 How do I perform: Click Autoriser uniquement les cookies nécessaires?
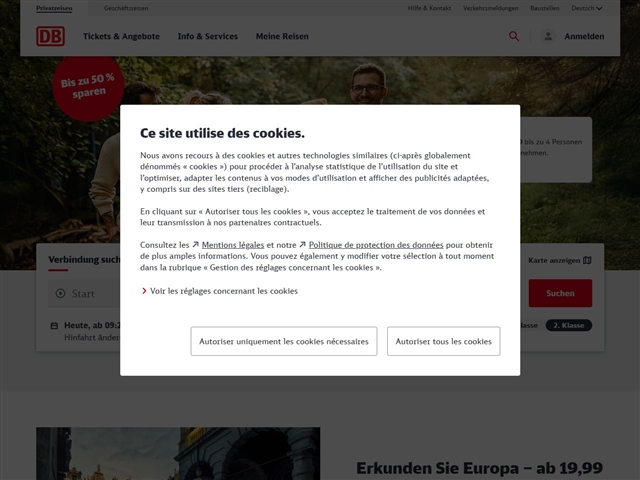pos(284,341)
